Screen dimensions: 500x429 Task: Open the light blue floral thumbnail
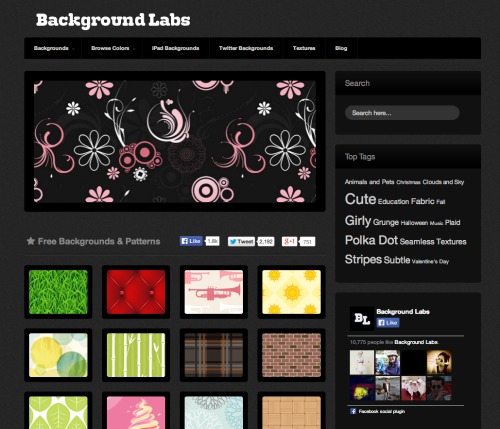214,413
